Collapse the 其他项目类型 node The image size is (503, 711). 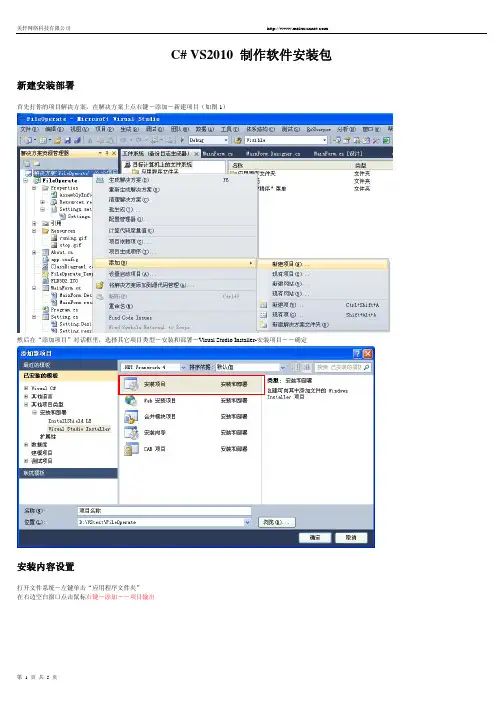click(26, 404)
